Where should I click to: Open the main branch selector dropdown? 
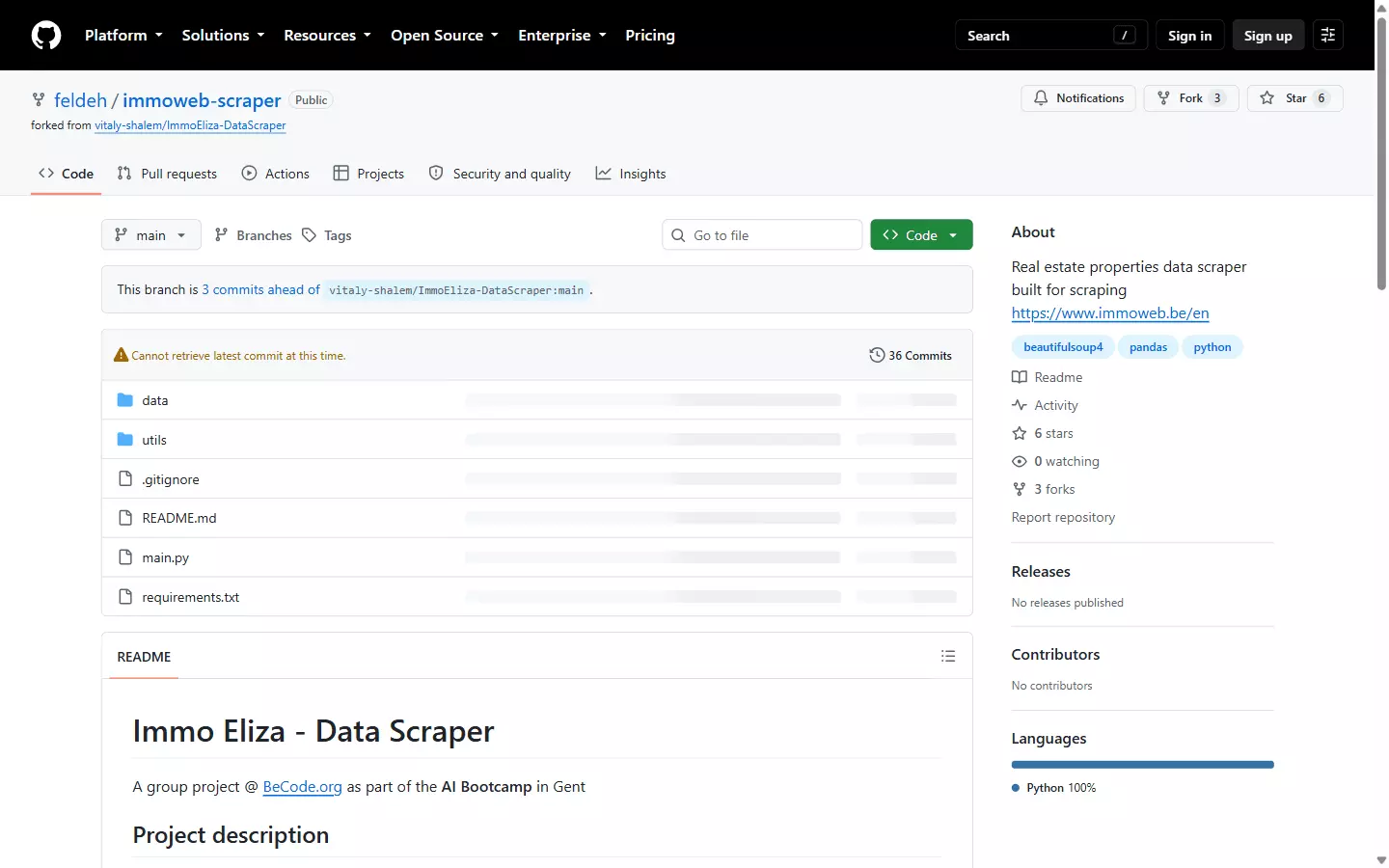coord(150,235)
